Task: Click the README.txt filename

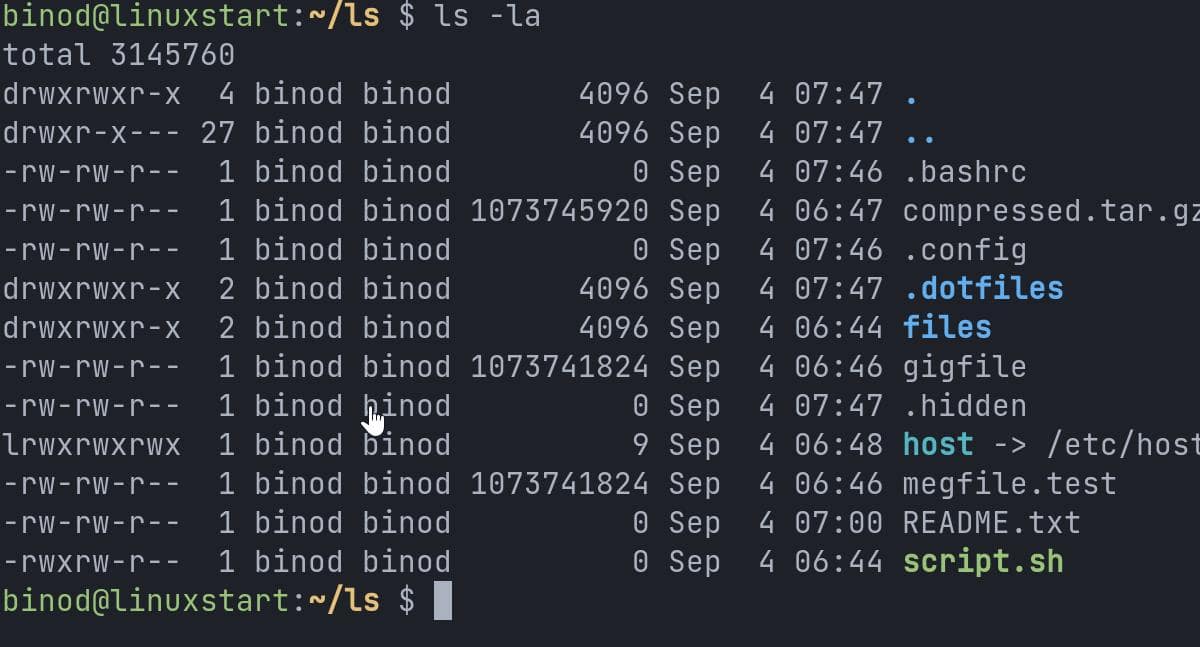Action: 991,523
